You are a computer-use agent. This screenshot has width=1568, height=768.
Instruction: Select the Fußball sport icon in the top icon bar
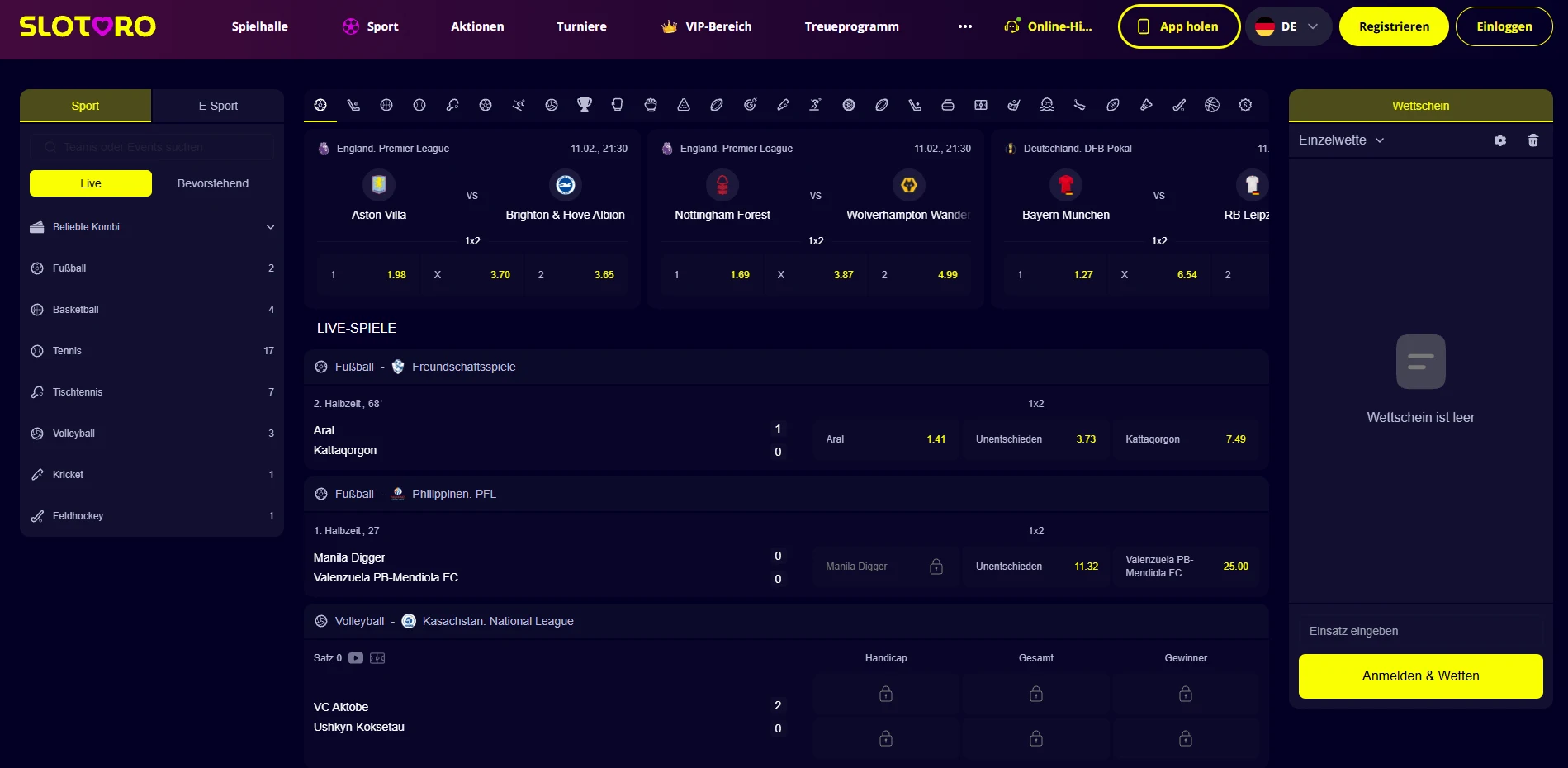pyautogui.click(x=320, y=105)
